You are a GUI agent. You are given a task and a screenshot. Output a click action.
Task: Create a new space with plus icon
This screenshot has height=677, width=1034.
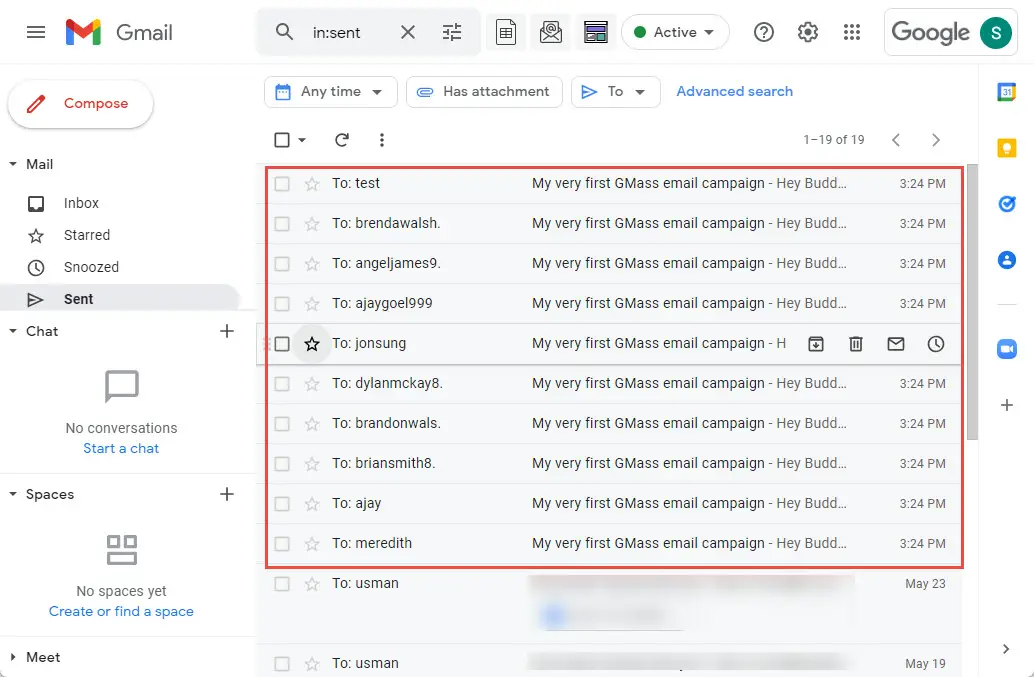coord(227,494)
